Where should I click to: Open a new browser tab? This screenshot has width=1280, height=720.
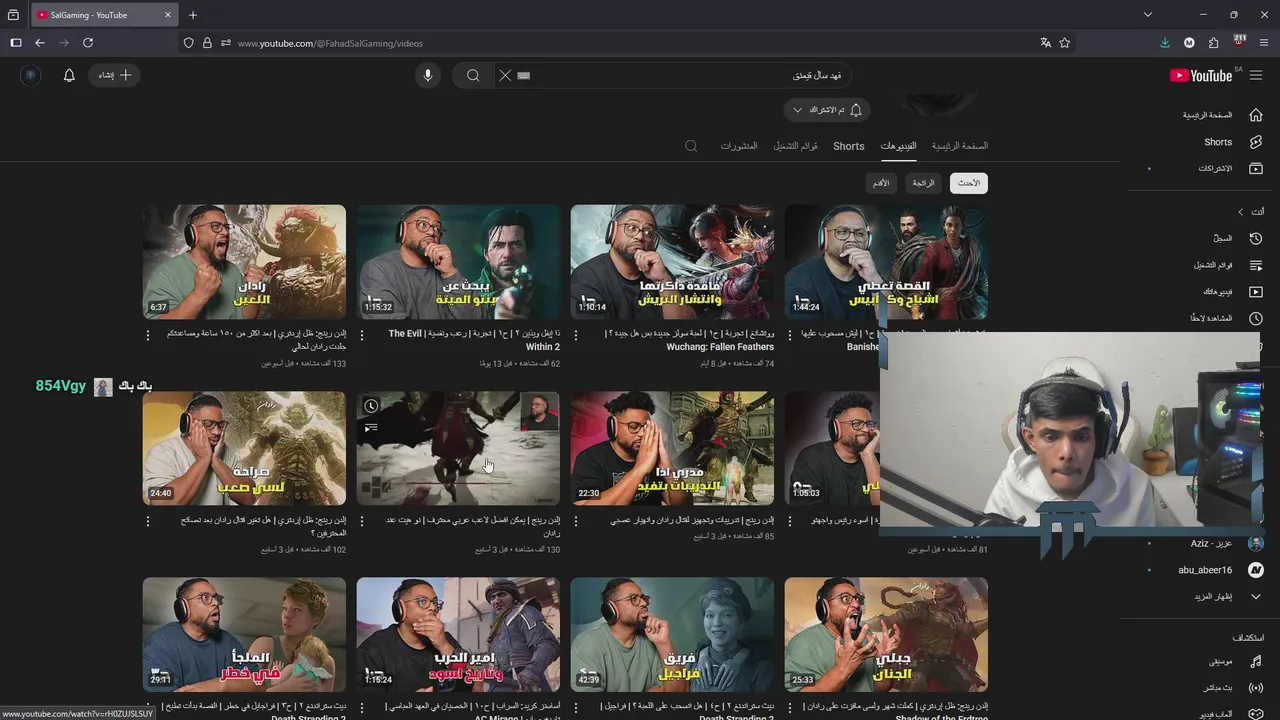[x=193, y=15]
